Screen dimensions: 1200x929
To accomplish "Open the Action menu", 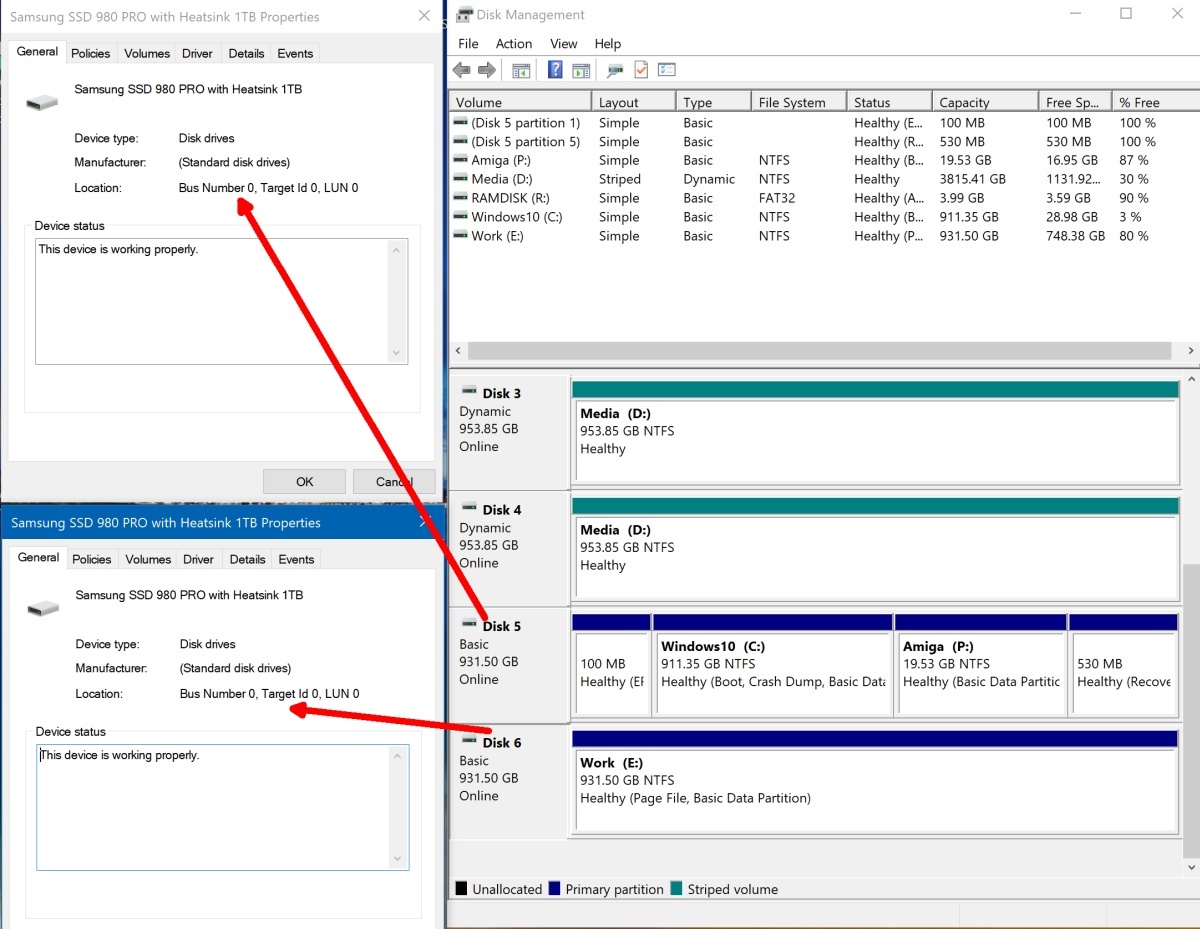I will (x=513, y=44).
